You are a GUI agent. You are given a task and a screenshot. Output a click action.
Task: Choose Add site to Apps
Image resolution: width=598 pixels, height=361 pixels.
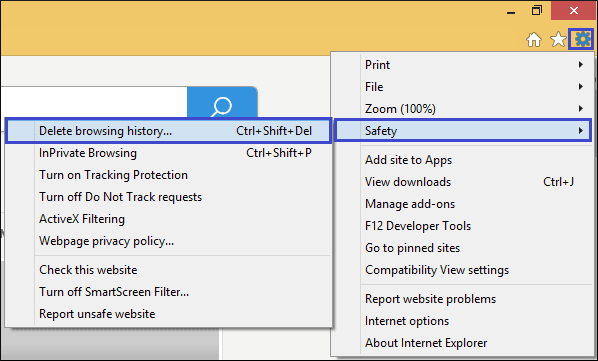[x=463, y=160]
